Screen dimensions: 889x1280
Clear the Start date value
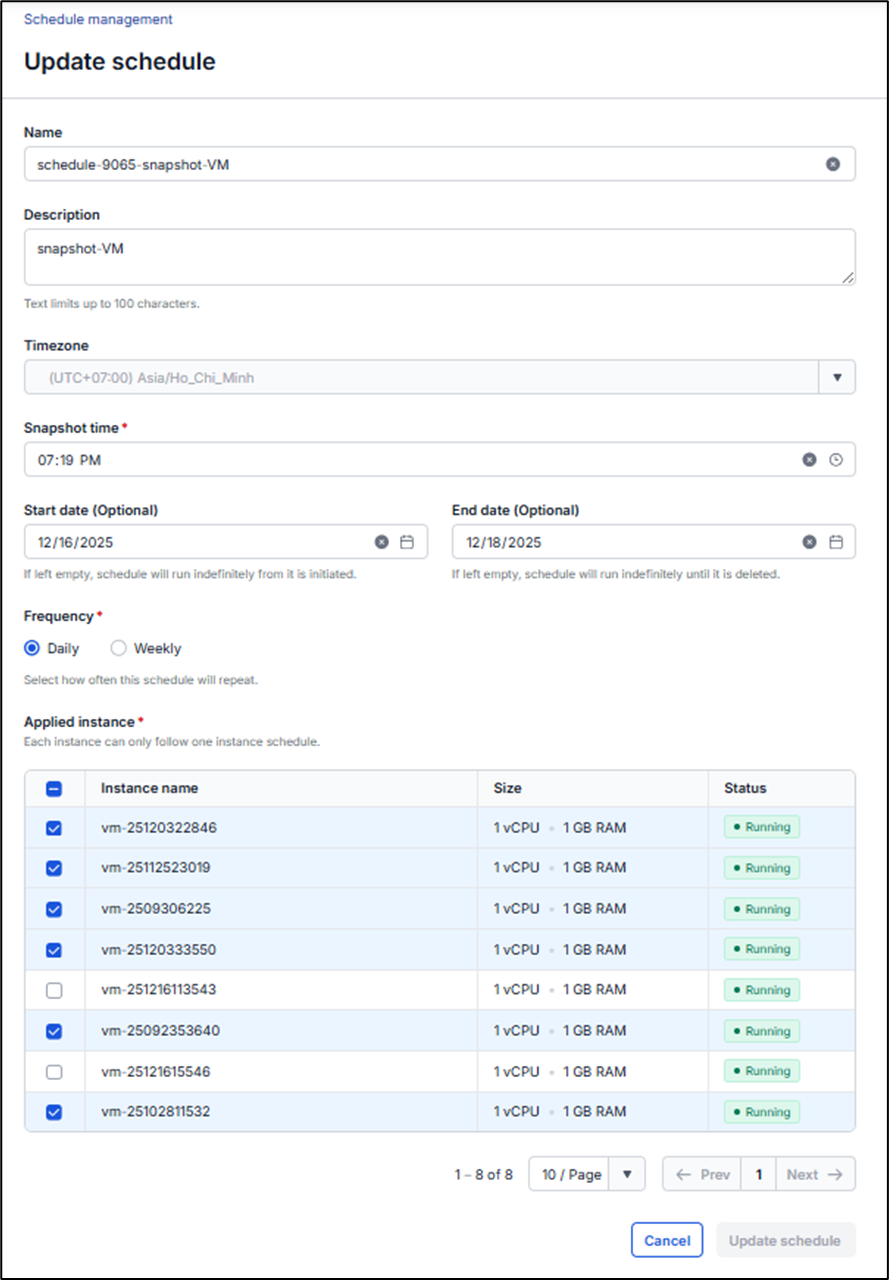click(x=381, y=542)
